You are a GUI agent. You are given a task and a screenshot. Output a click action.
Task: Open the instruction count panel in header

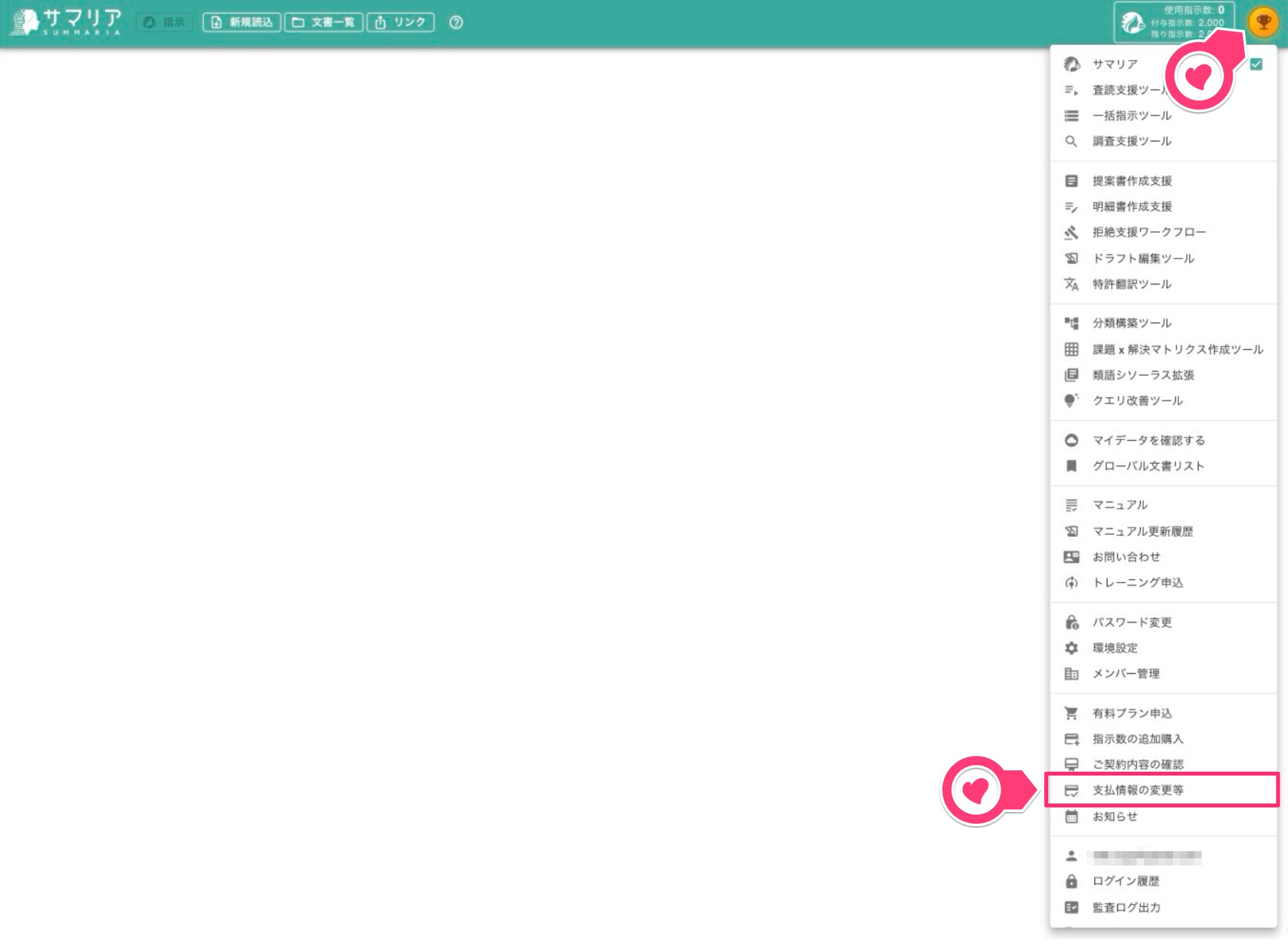click(x=1174, y=22)
